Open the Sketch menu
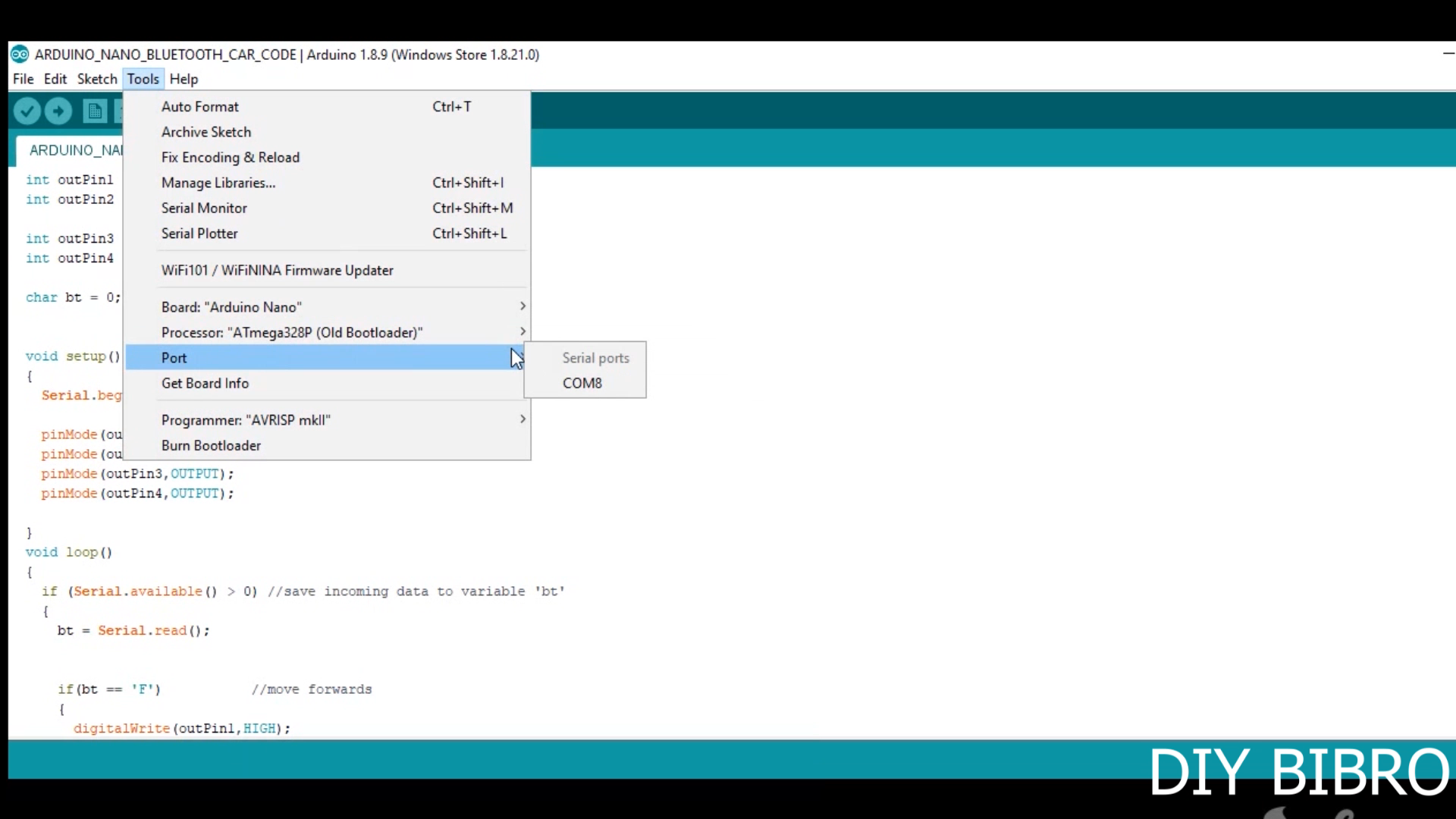The image size is (1456, 819). click(x=97, y=79)
